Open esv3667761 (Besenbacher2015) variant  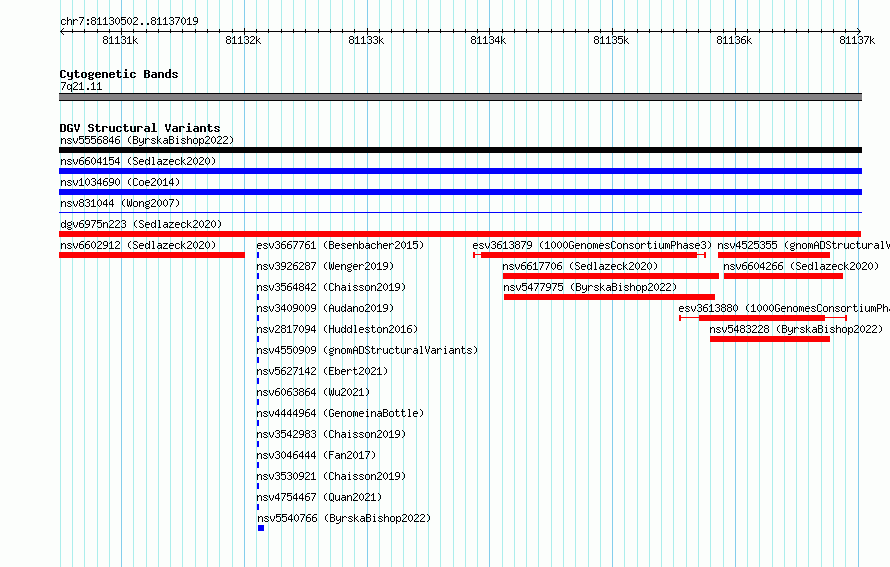[340, 245]
